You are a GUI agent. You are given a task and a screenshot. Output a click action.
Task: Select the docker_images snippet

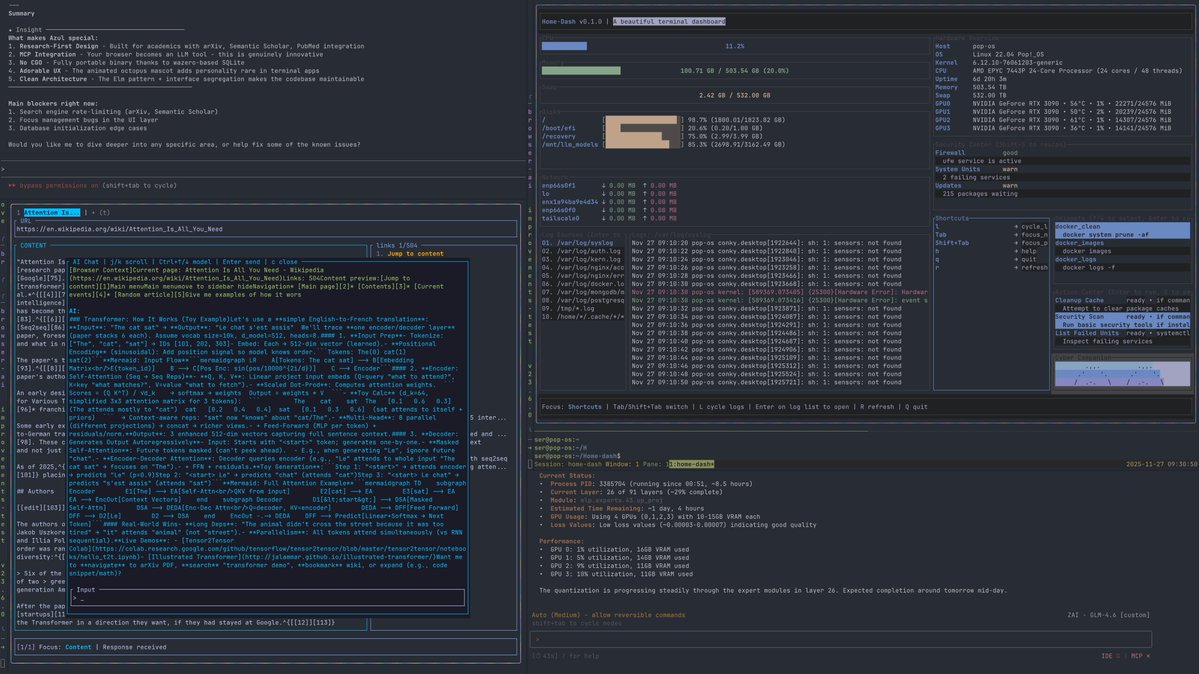click(x=1122, y=247)
